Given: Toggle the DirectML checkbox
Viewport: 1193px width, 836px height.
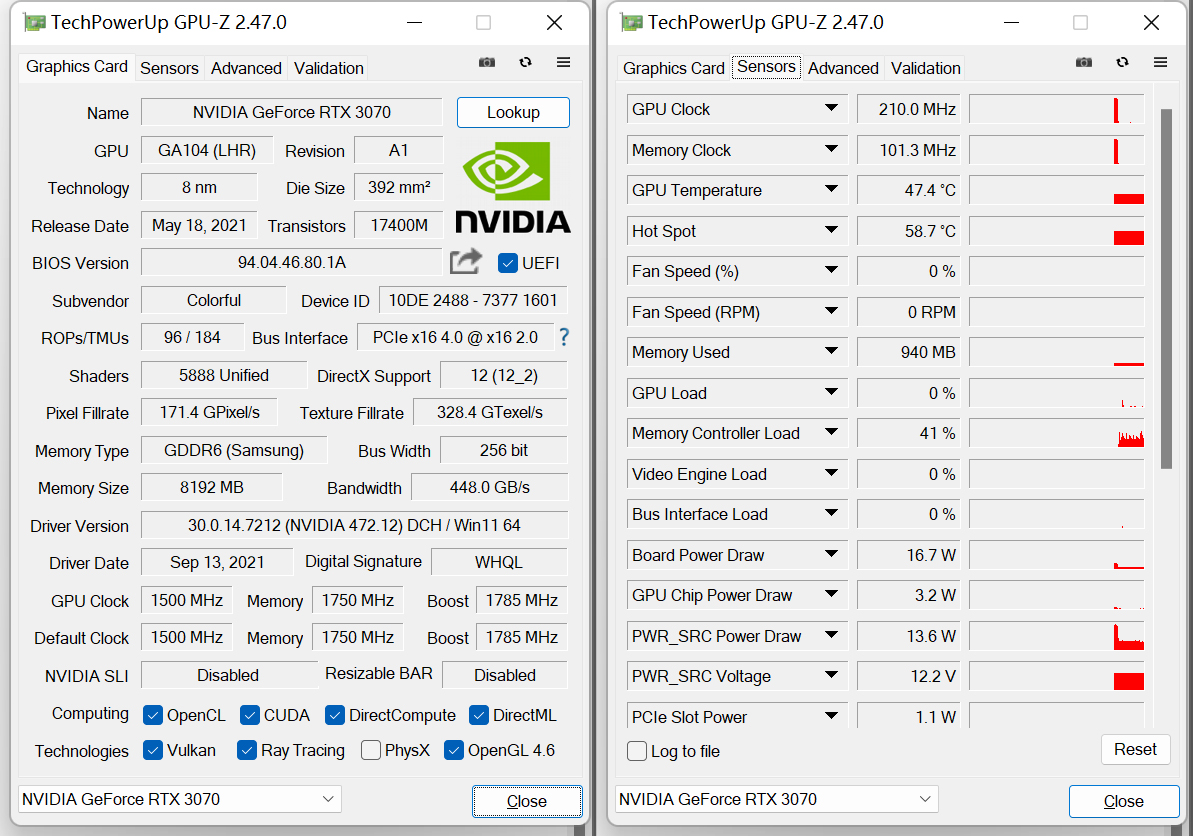Looking at the screenshot, I should point(479,715).
